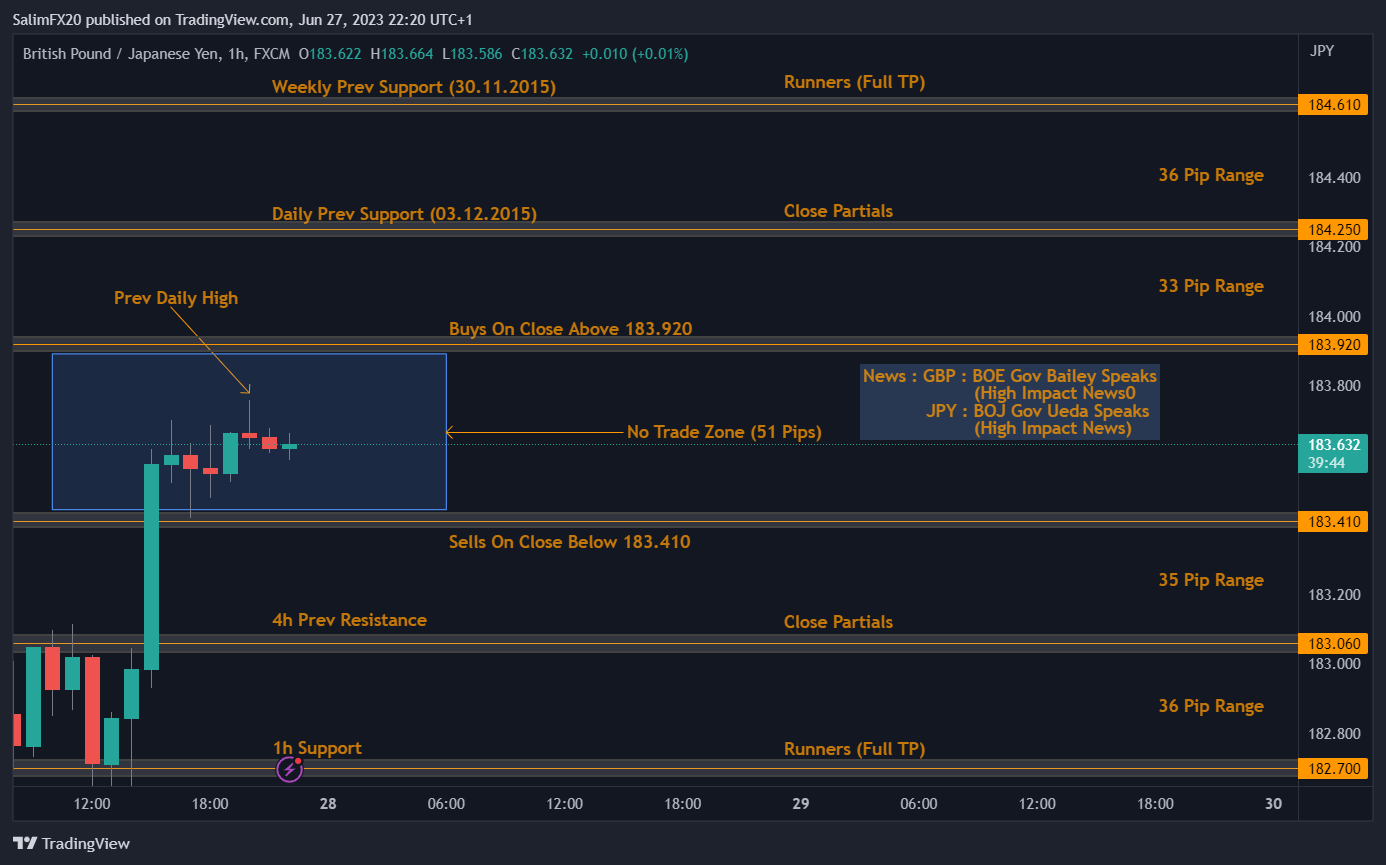Select Buys On Close Above 183.920 text
This screenshot has width=1386, height=865.
tap(570, 328)
